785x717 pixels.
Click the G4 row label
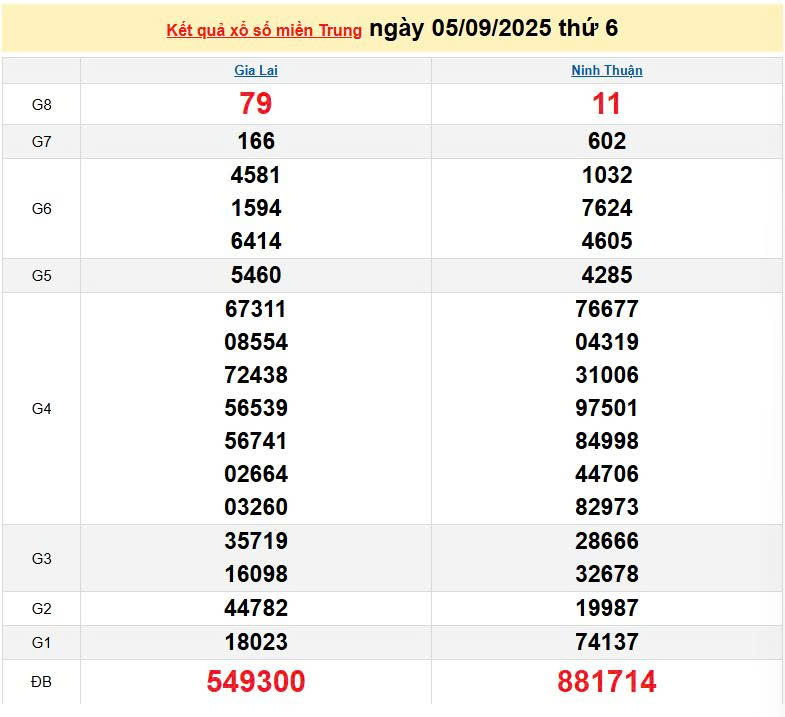pyautogui.click(x=42, y=409)
